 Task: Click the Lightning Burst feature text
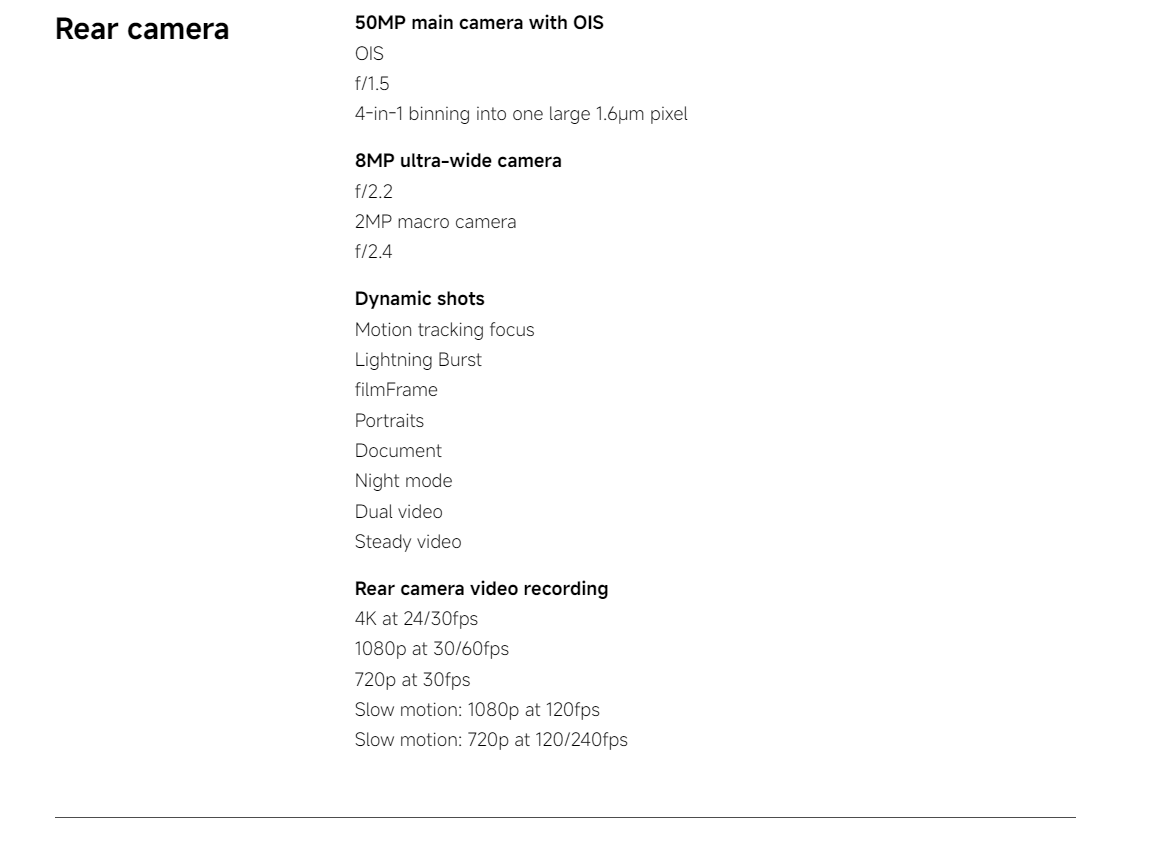tap(418, 360)
